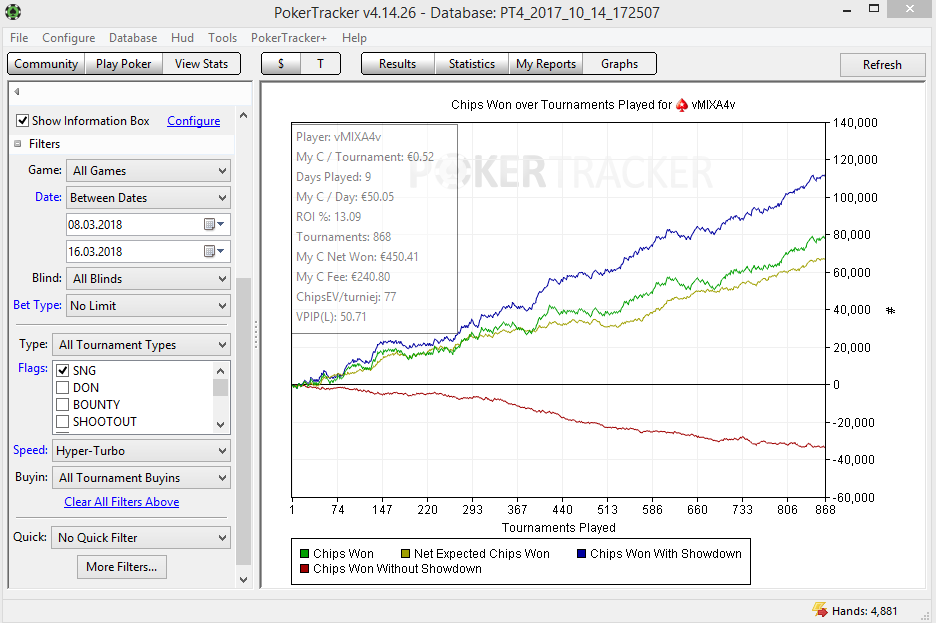Open the Blind dropdown All Blinds
936x623 pixels.
(148, 279)
